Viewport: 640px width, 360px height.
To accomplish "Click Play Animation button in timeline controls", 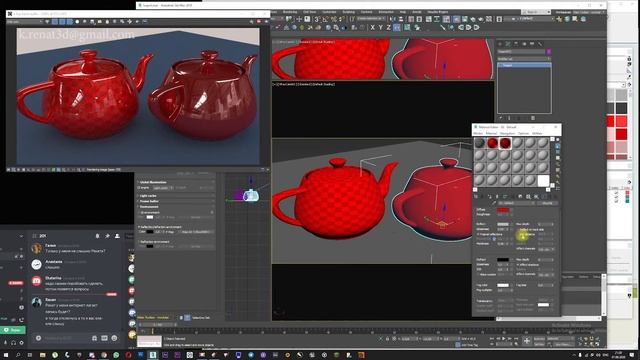I will tap(504, 338).
